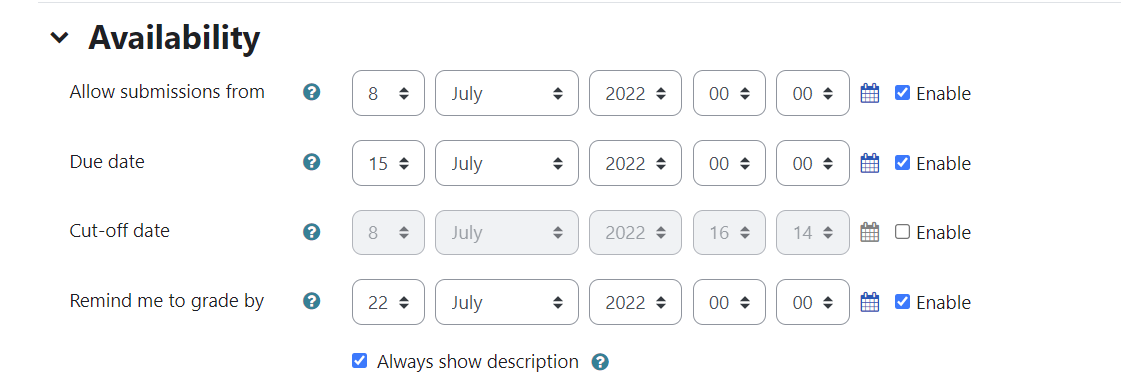The image size is (1121, 388).
Task: Open Allow submissions from hour dropdown
Action: coord(729,93)
